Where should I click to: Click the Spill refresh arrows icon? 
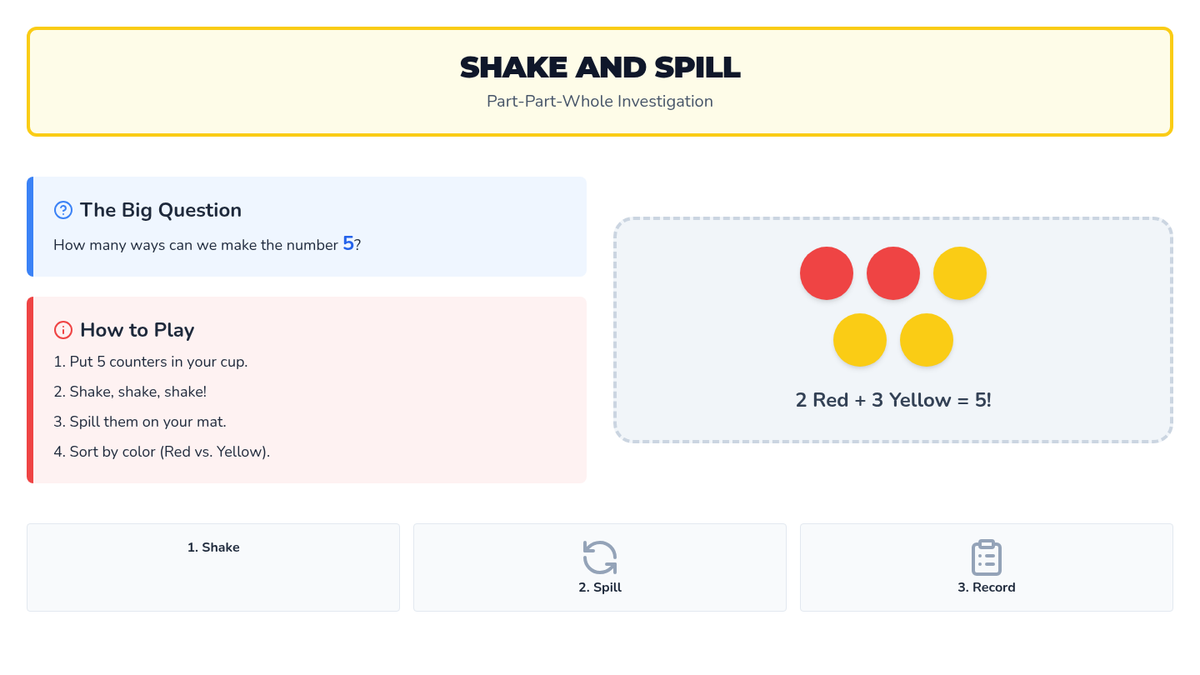click(x=600, y=557)
